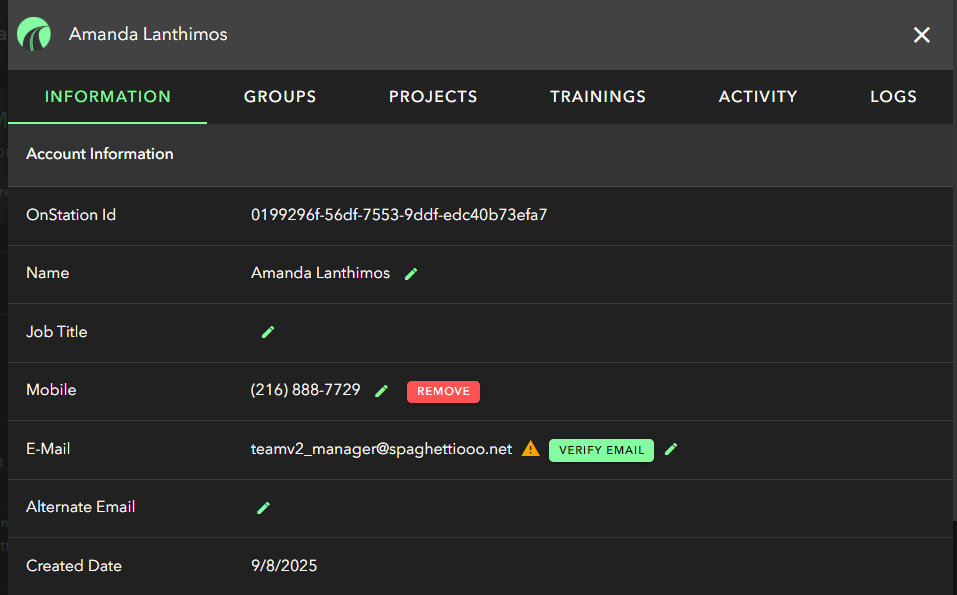The height and width of the screenshot is (595, 957).
Task: Click the Verify Email button
Action: tap(601, 450)
